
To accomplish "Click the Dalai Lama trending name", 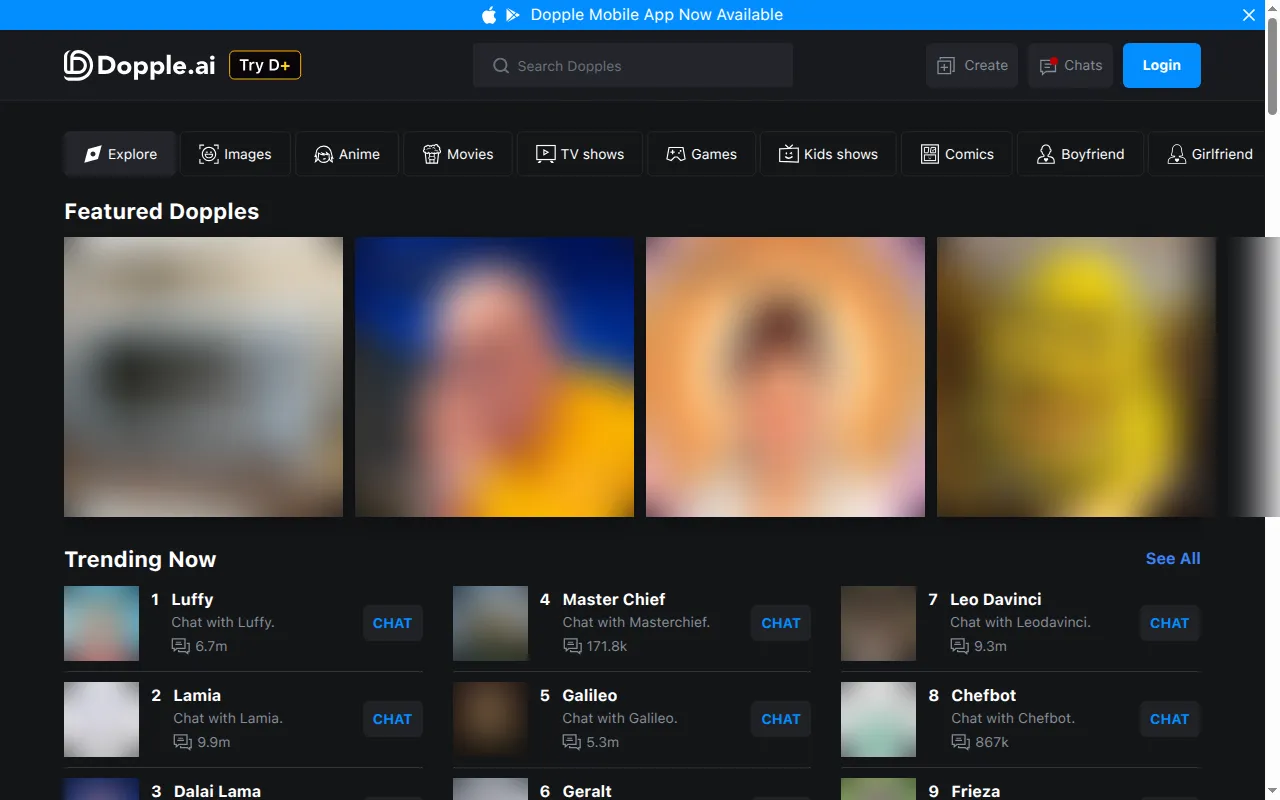I will tap(217, 791).
